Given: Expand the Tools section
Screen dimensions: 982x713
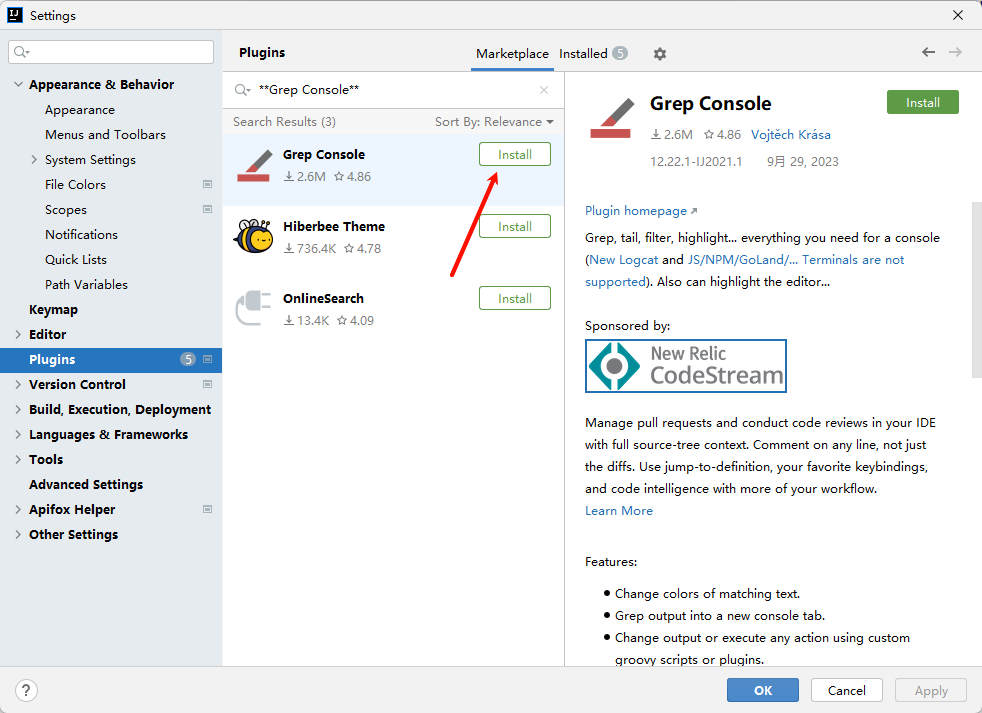Looking at the screenshot, I should point(18,460).
